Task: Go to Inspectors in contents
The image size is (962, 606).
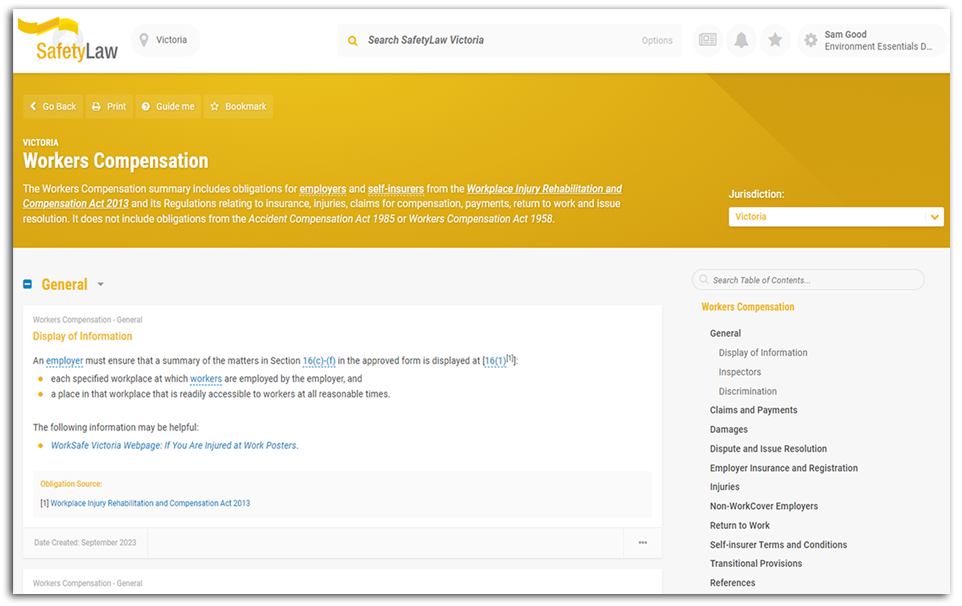Action: pyautogui.click(x=739, y=372)
